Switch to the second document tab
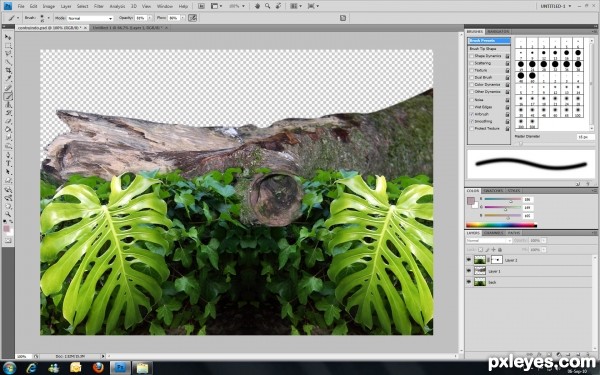Viewport: 600px width, 375px height. [130, 28]
